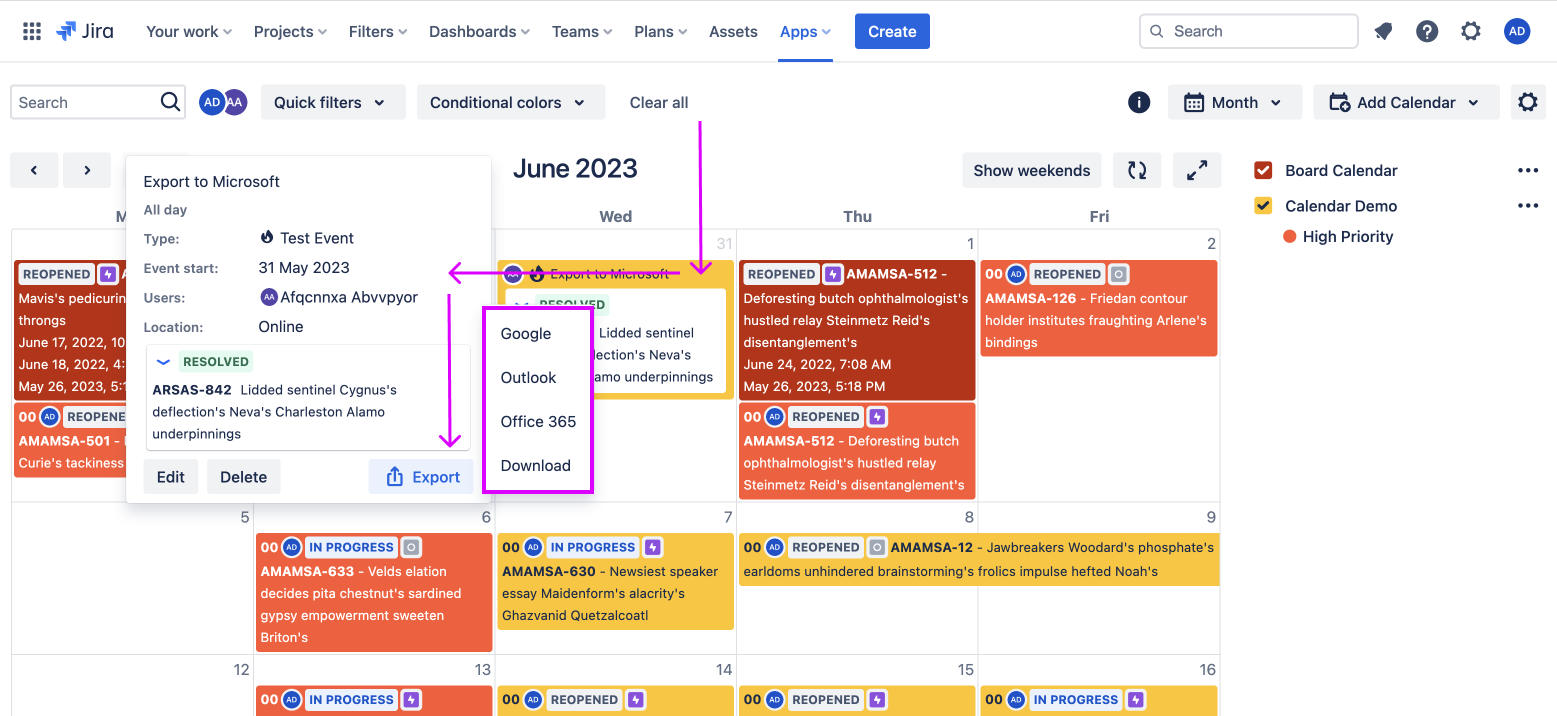This screenshot has width=1557, height=716.
Task: Toggle the Board Calendar checkbox
Action: point(1263,170)
